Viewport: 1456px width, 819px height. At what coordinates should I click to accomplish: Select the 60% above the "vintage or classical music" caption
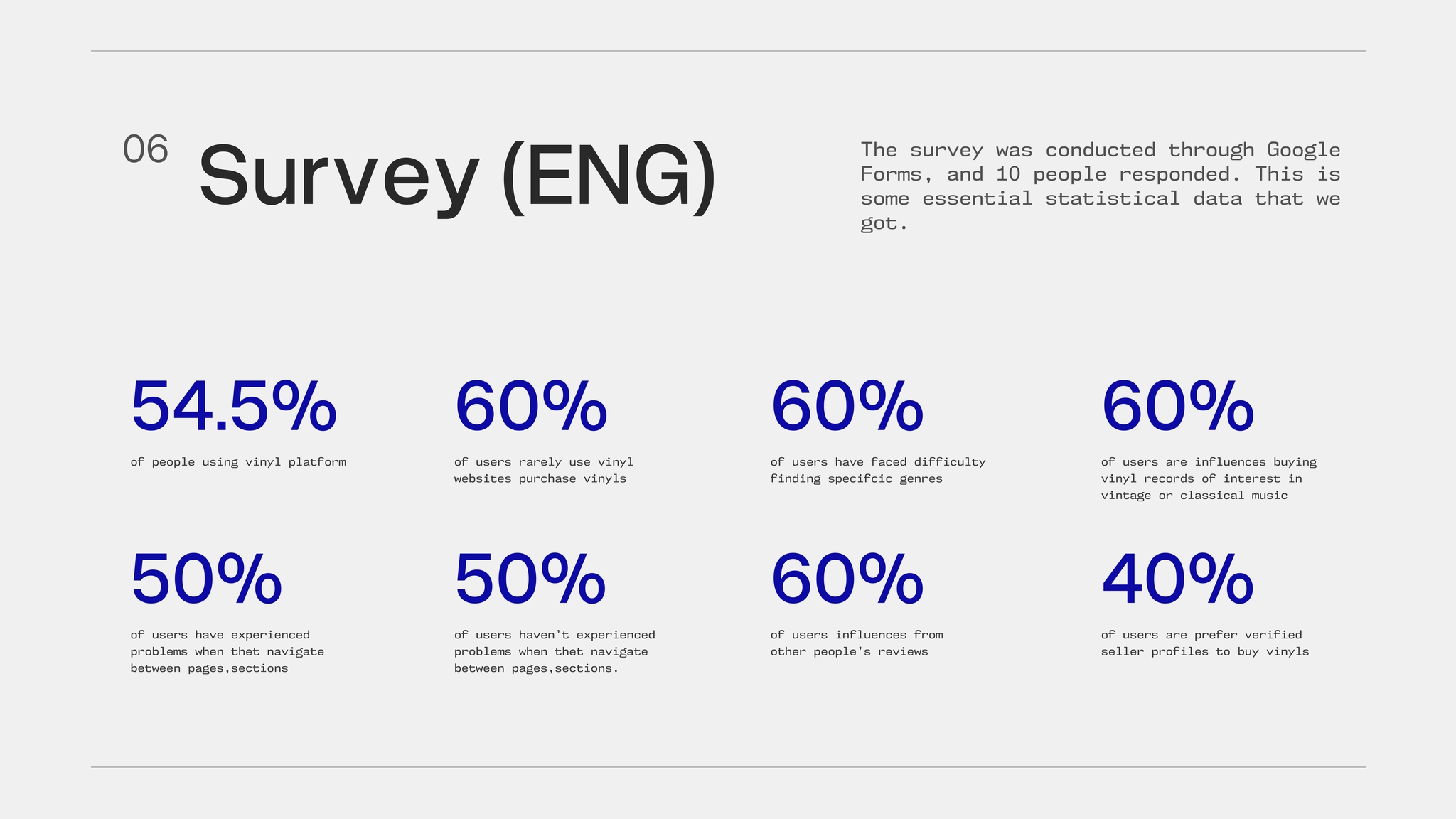coord(1177,407)
